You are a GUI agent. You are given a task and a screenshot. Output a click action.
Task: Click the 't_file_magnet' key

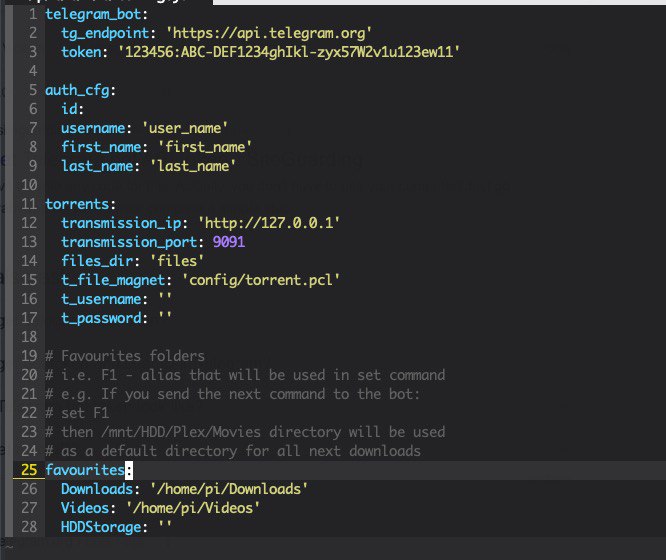113,280
